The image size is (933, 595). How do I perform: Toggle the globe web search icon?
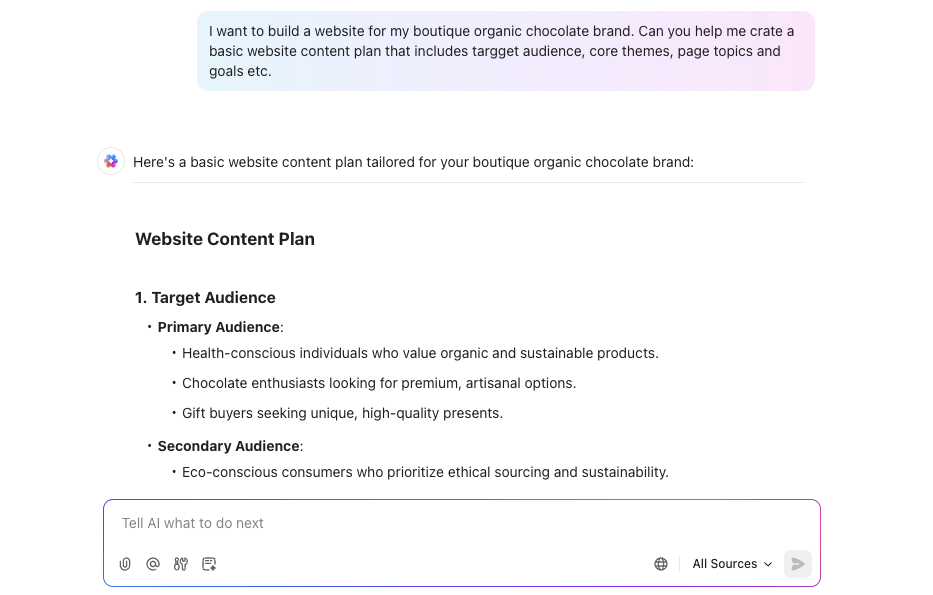[x=661, y=564]
